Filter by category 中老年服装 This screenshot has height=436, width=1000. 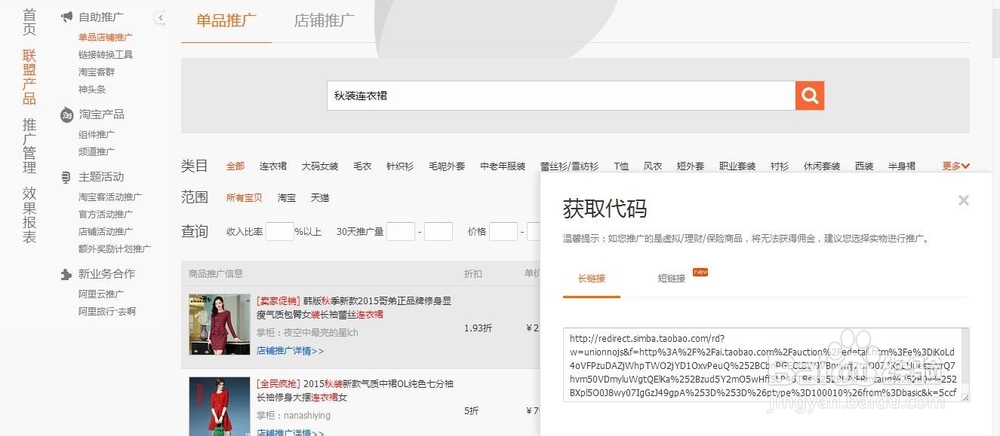point(503,166)
